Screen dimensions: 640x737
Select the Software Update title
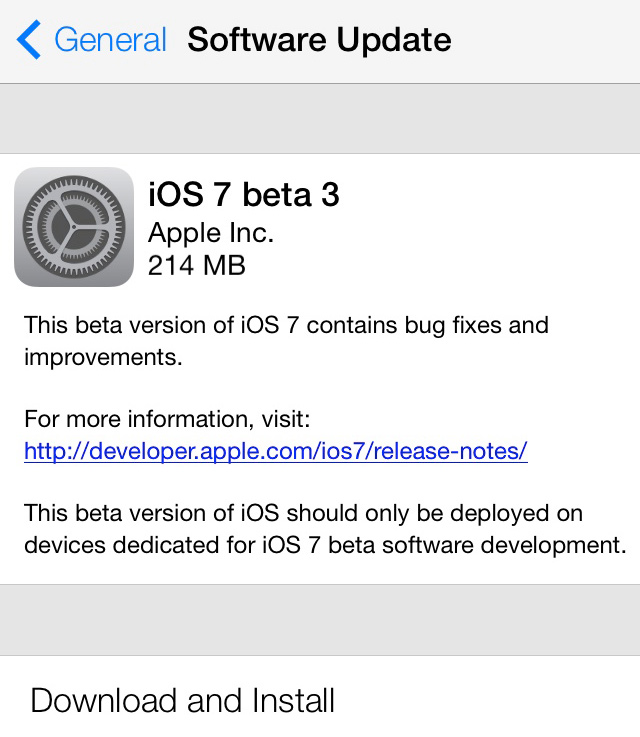pyautogui.click(x=319, y=40)
